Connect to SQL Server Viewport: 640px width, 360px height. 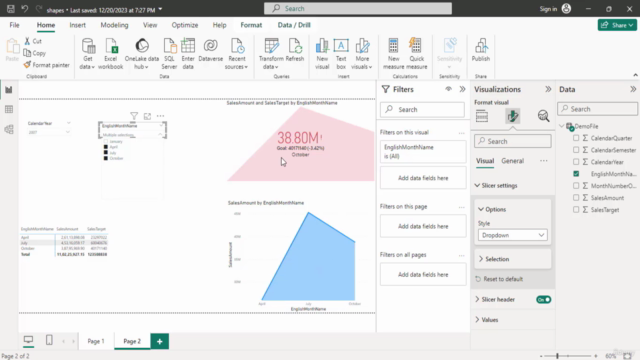(169, 54)
